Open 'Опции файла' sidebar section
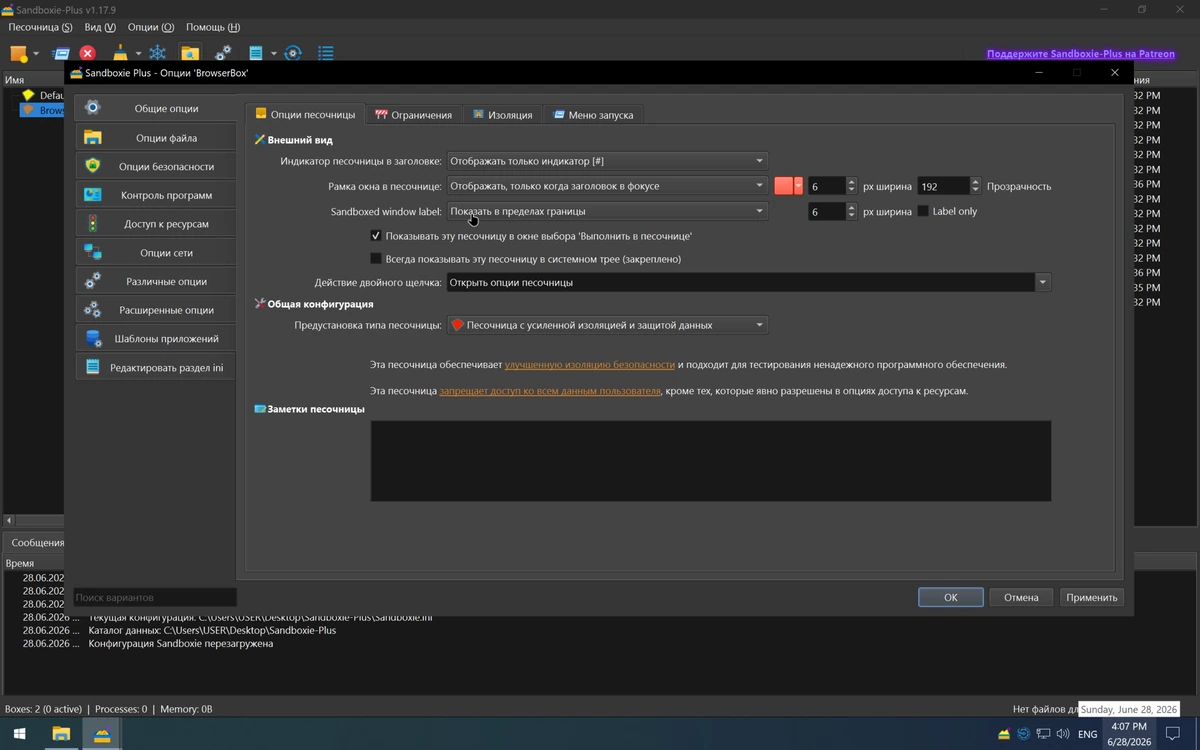This screenshot has width=1200, height=750. [155, 138]
